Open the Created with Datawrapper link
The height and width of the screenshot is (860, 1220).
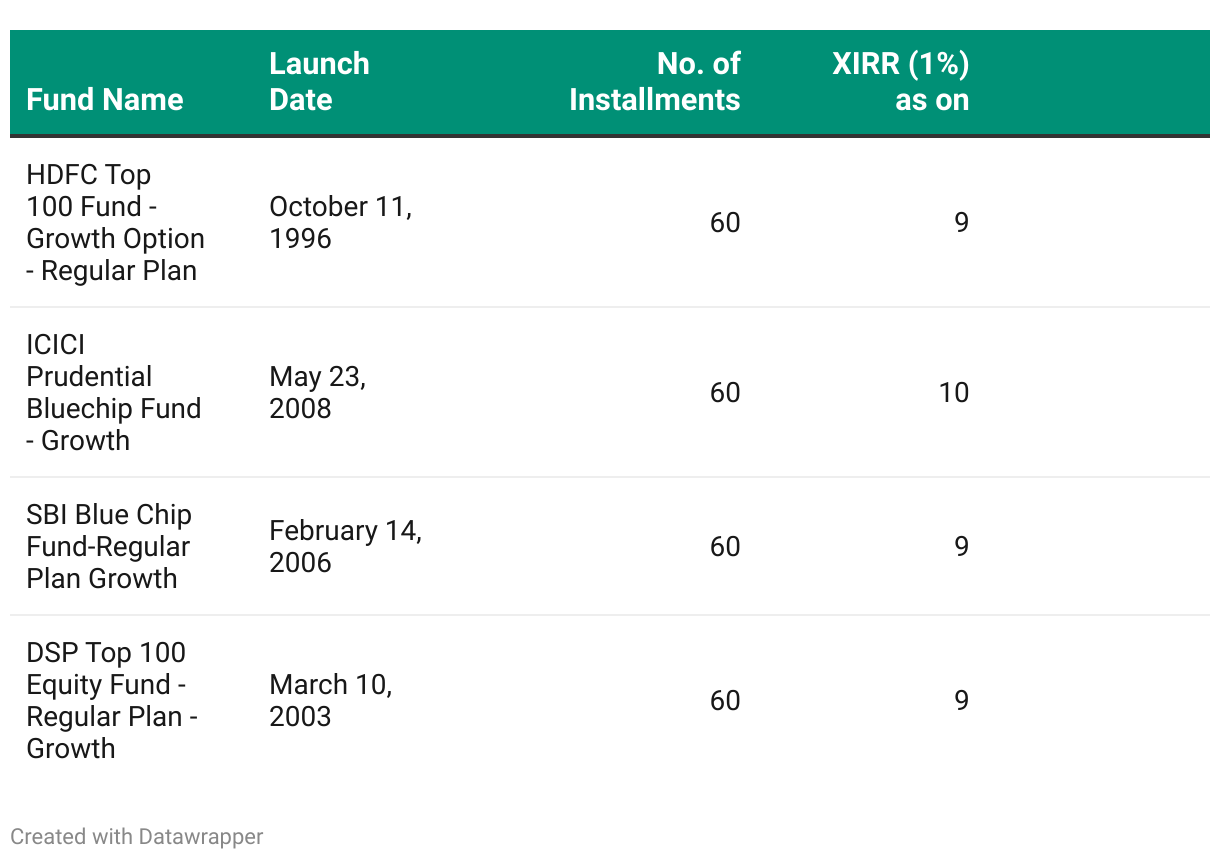click(x=137, y=836)
